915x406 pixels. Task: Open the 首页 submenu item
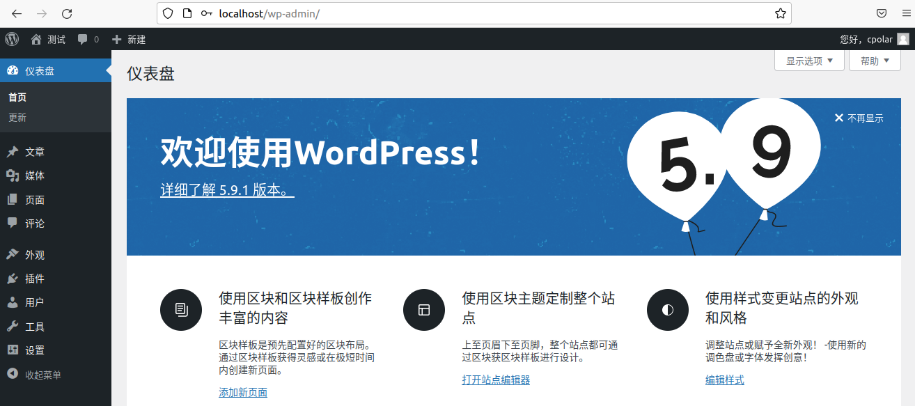click(18, 97)
